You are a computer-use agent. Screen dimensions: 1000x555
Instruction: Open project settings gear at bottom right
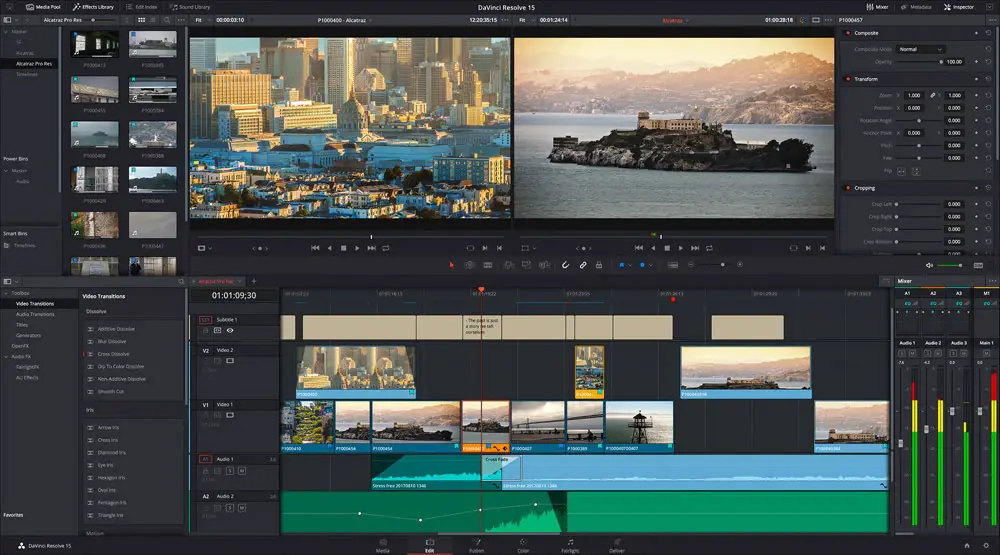tap(988, 546)
